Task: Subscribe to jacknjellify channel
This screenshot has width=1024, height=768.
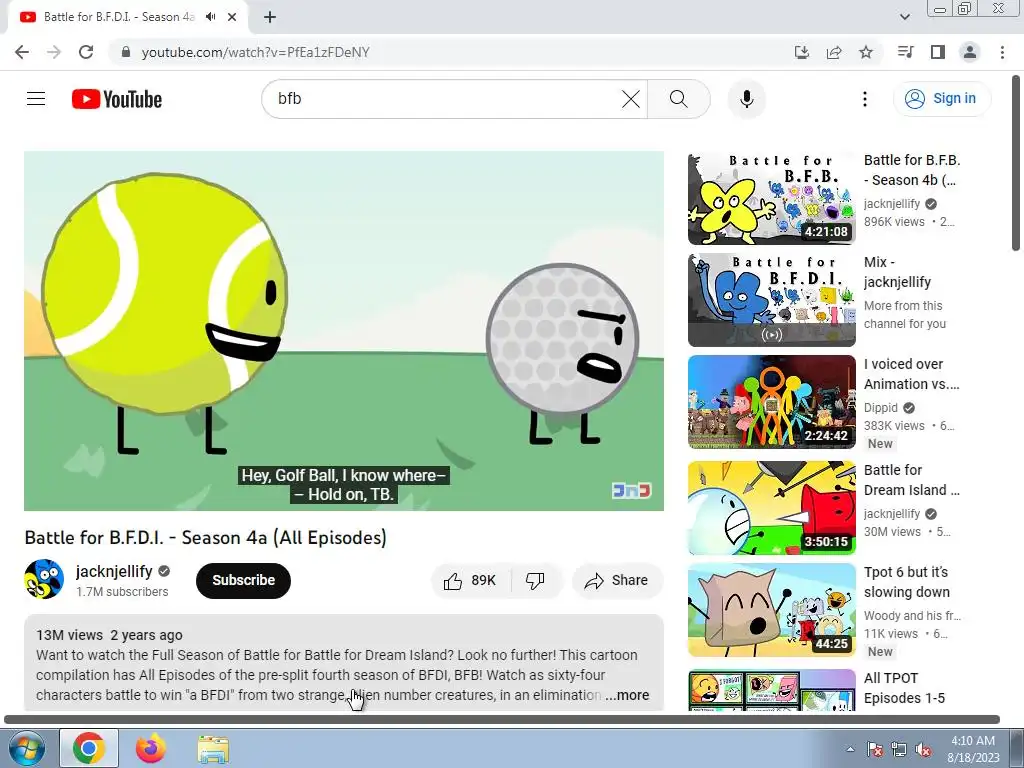Action: click(x=243, y=581)
